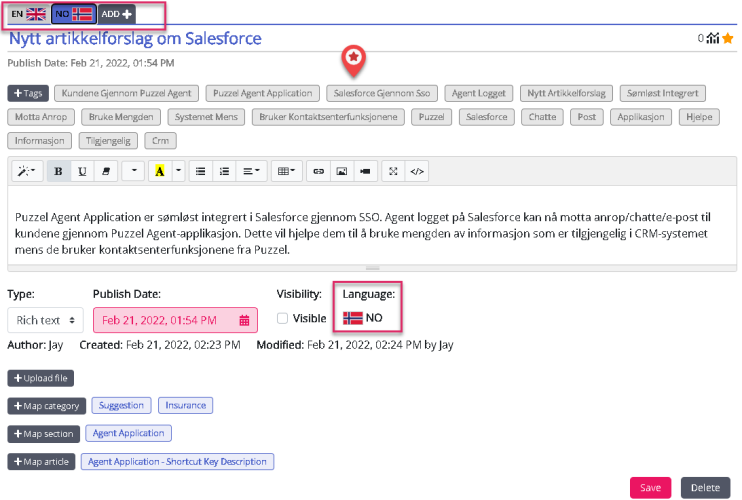This screenshot has width=742, height=500.
Task: Insert a hyperlink with link icon
Action: pyautogui.click(x=318, y=171)
